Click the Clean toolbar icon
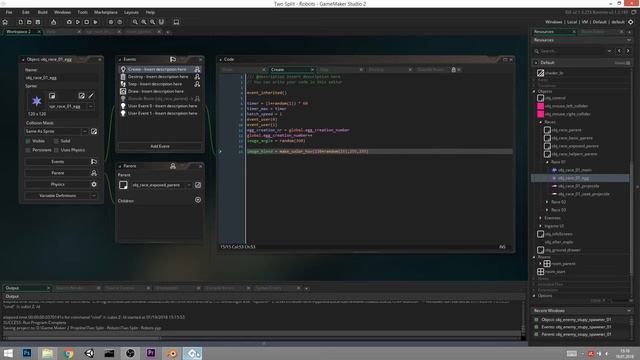640x360 pixels. pos(96,22)
